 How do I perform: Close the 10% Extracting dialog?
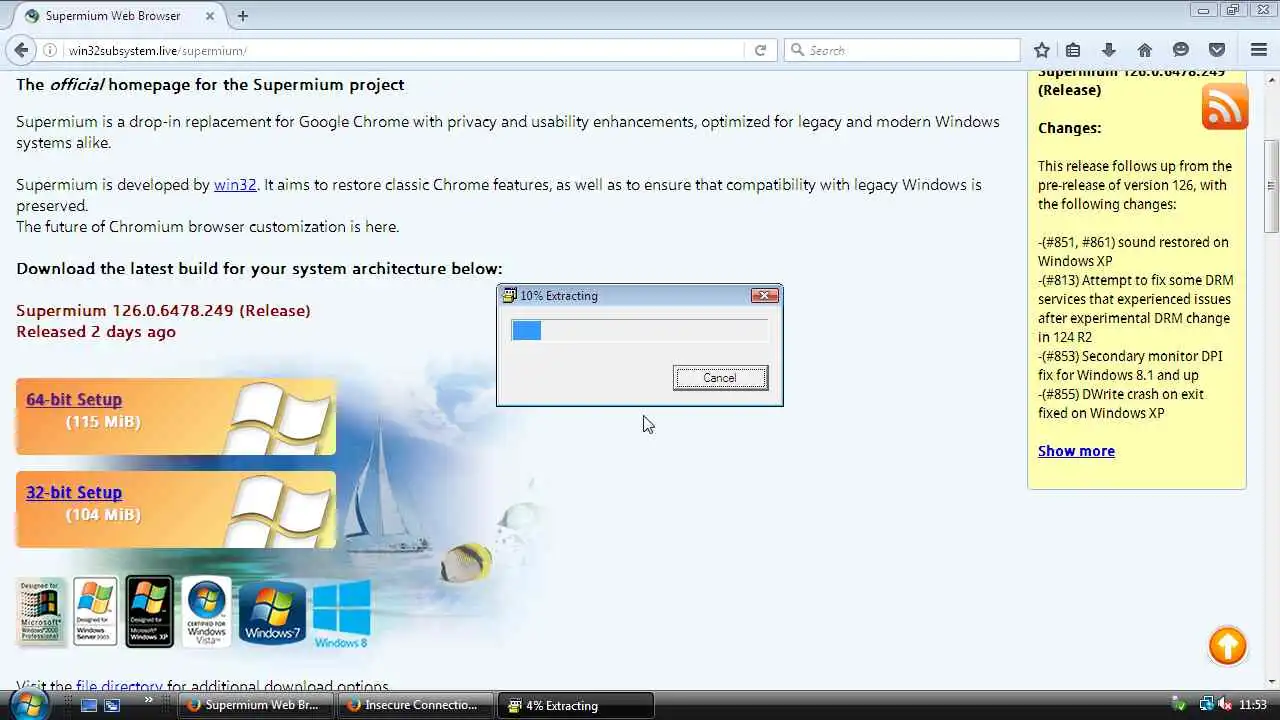[x=764, y=295]
